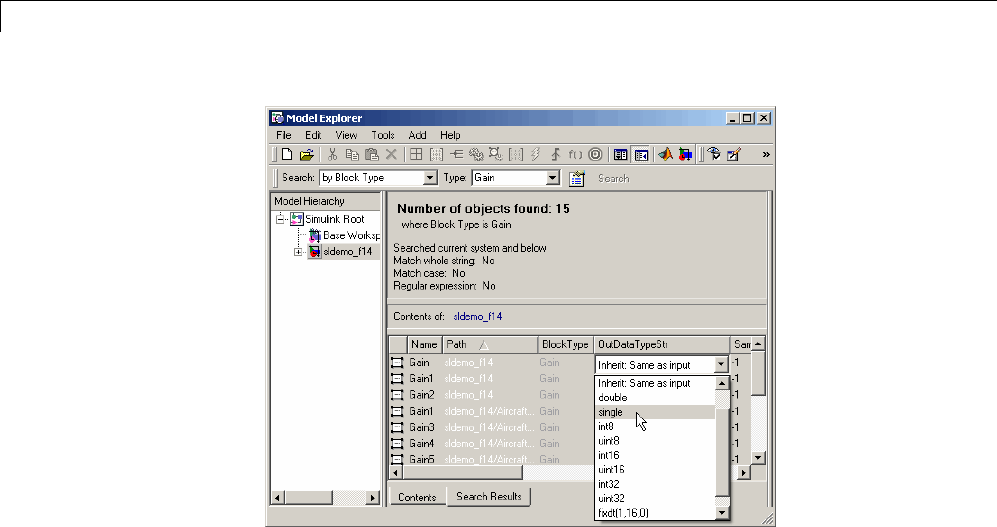
Task: Open the Search 'by Block Type' dropdown
Action: [x=430, y=178]
